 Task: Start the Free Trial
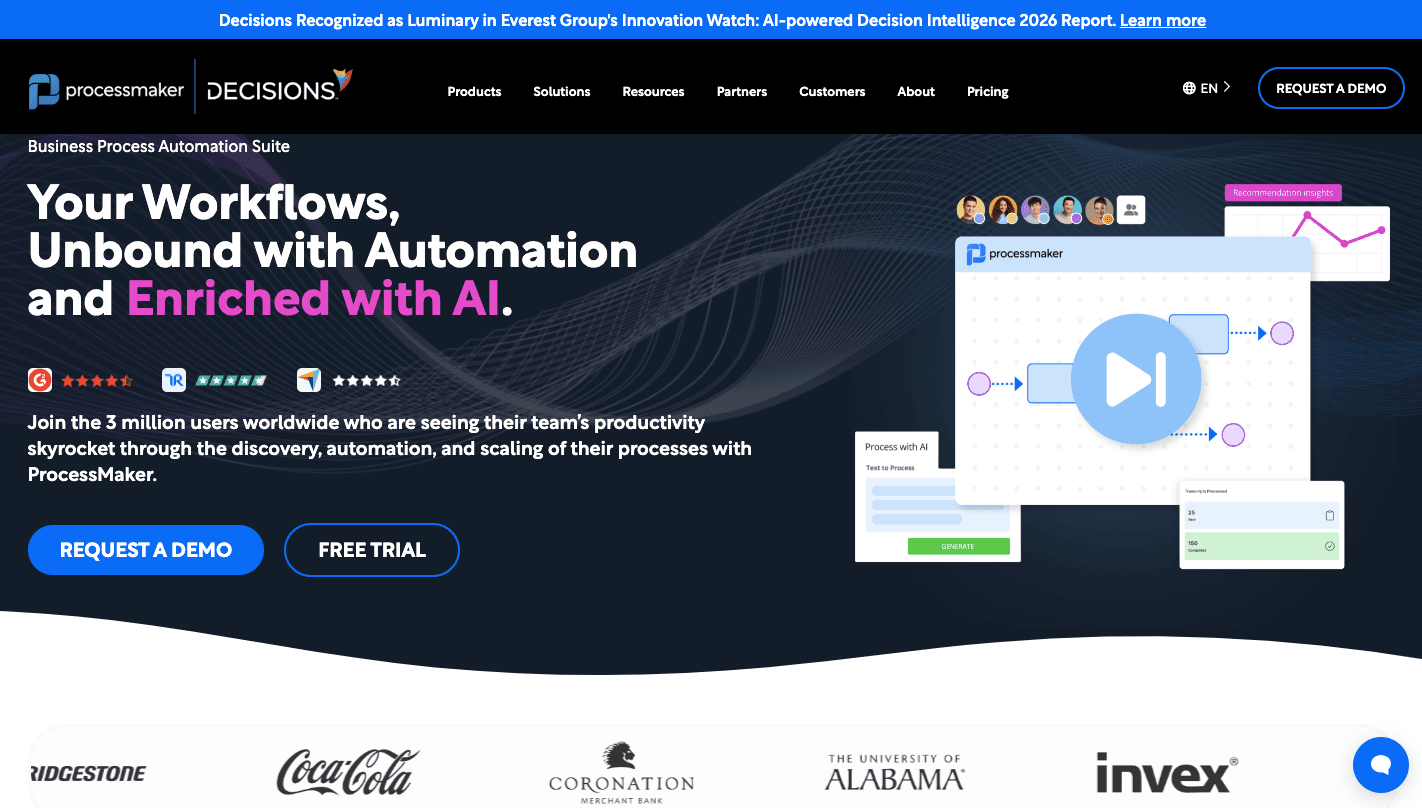tap(372, 550)
